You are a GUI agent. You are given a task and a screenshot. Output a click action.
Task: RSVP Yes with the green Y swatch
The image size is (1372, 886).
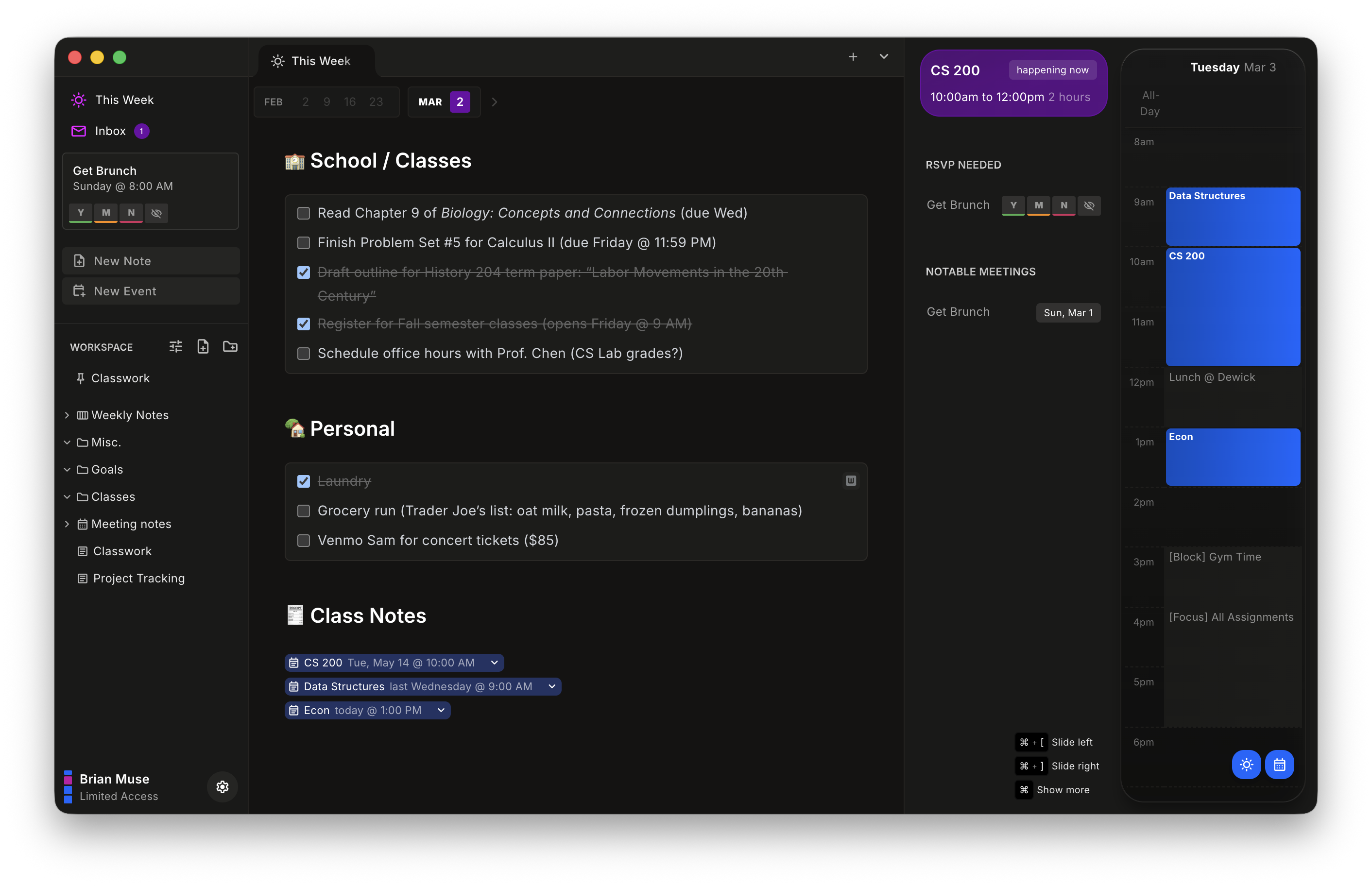[x=1013, y=205]
